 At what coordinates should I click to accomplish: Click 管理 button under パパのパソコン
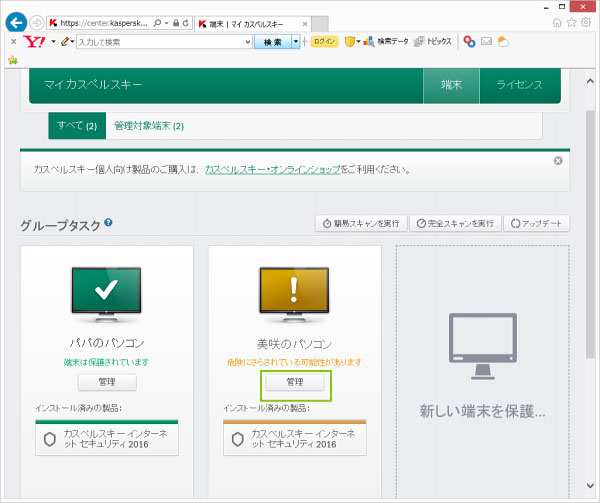(107, 382)
